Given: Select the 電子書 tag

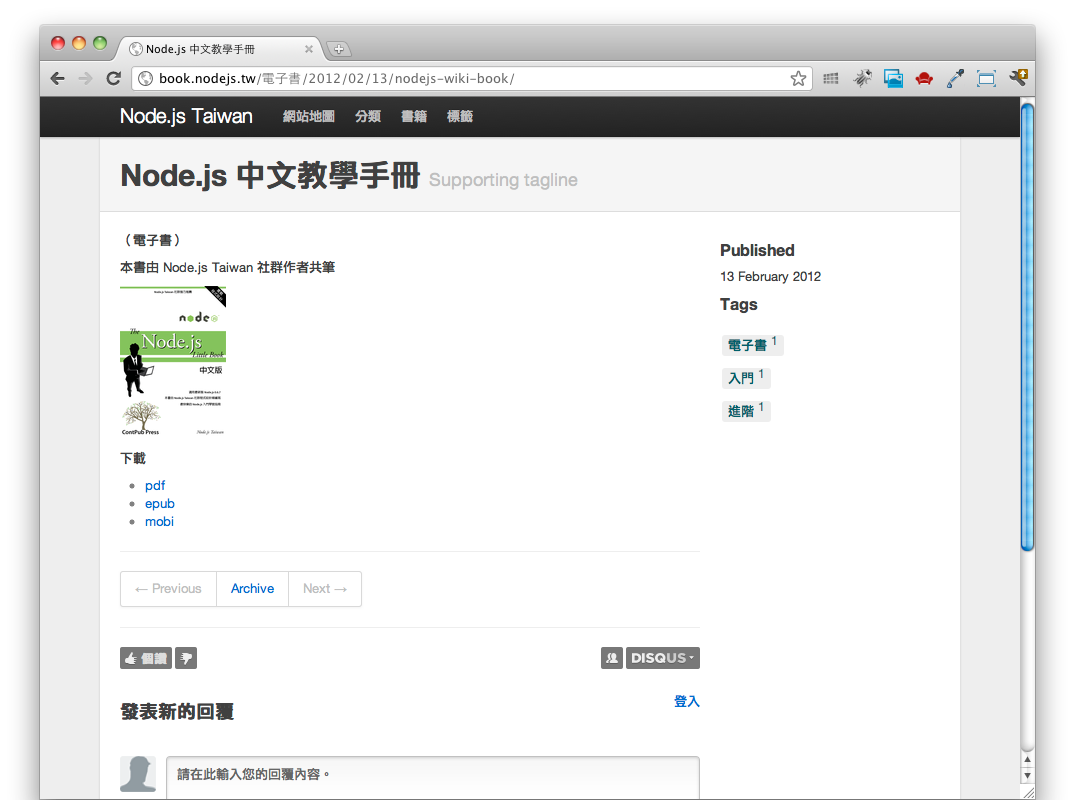Looking at the screenshot, I should click(752, 345).
